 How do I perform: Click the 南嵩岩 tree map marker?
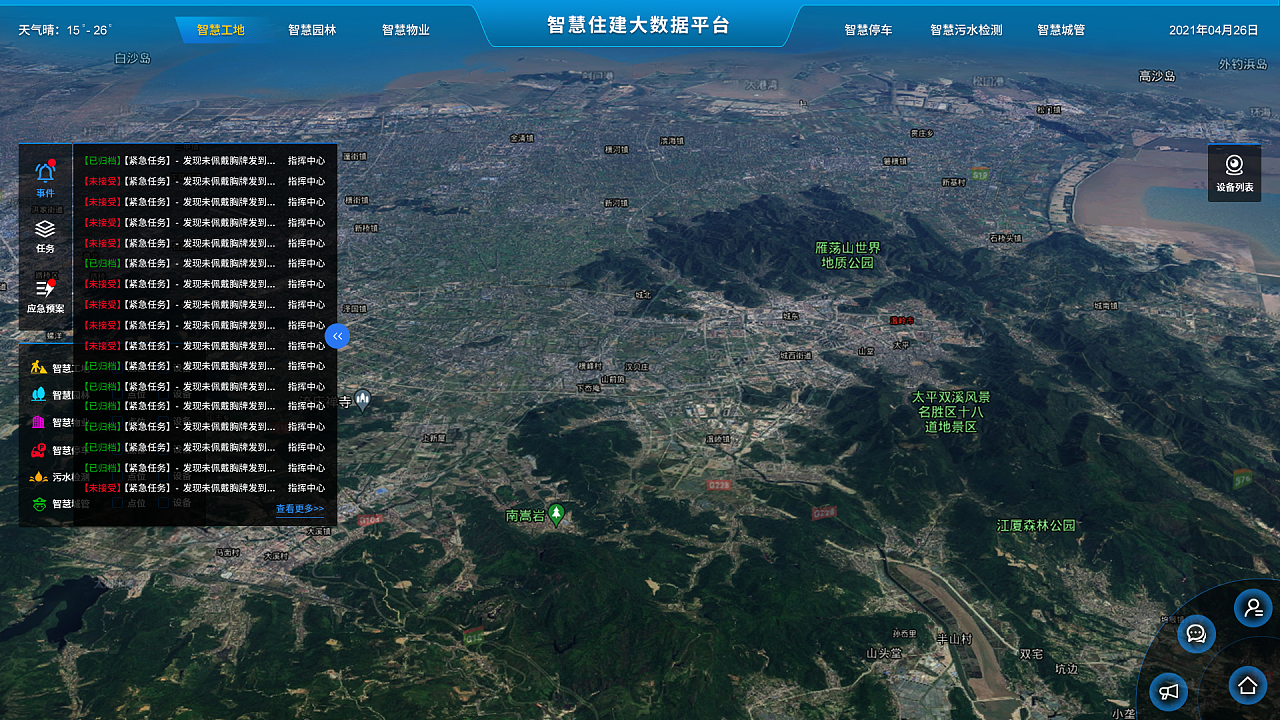(557, 514)
